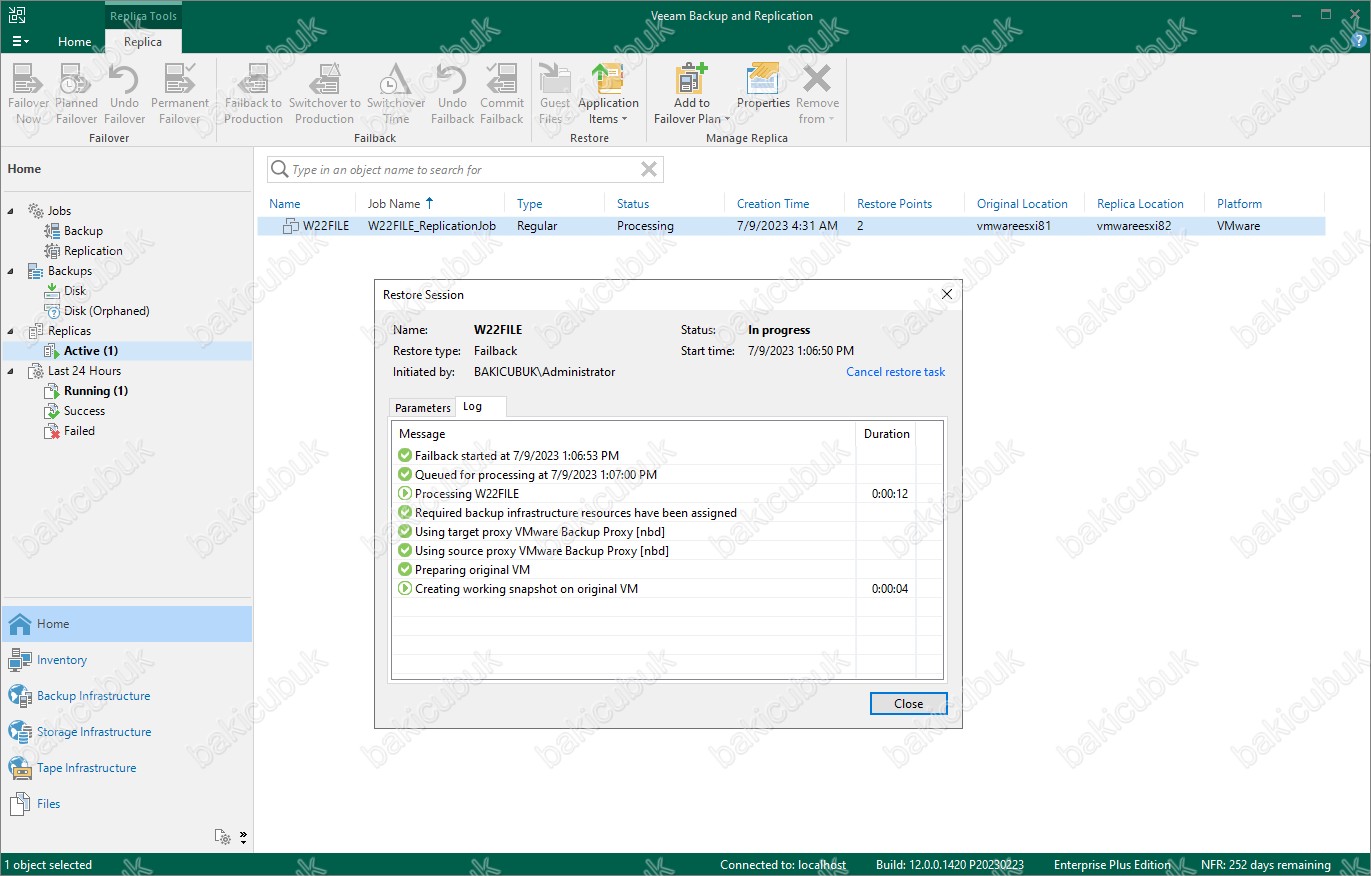Select Backup under Jobs tree

click(x=83, y=231)
